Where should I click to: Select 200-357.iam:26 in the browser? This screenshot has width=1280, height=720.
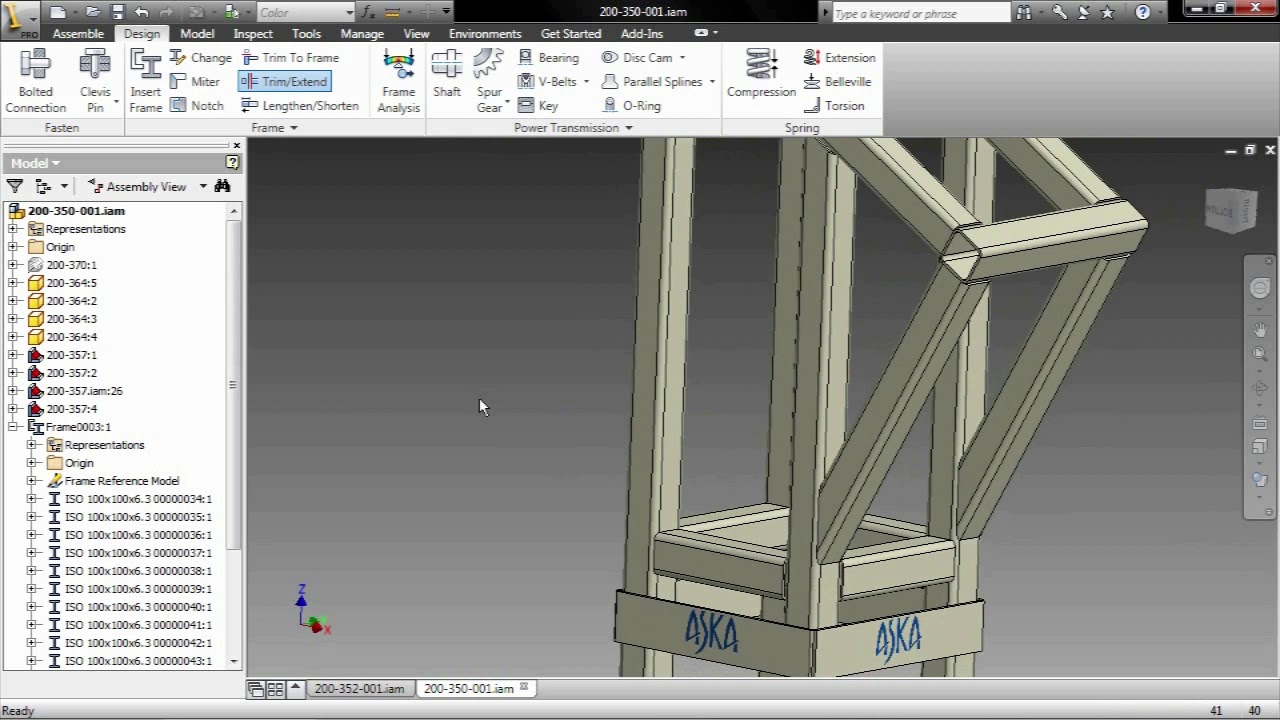pyautogui.click(x=84, y=391)
